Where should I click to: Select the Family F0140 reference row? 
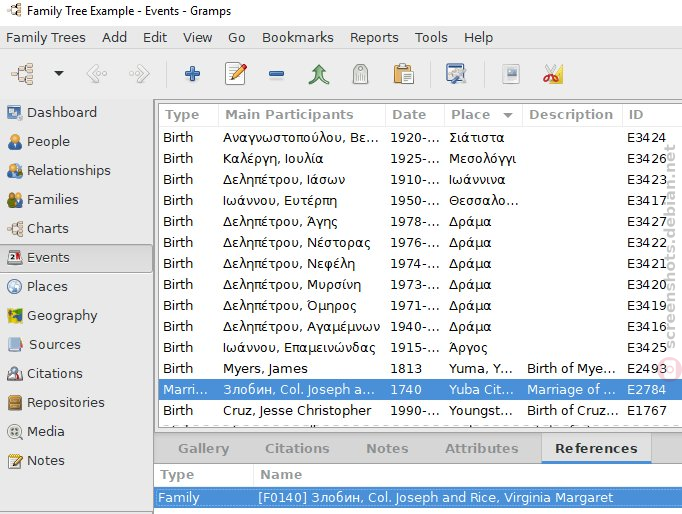tap(418, 497)
